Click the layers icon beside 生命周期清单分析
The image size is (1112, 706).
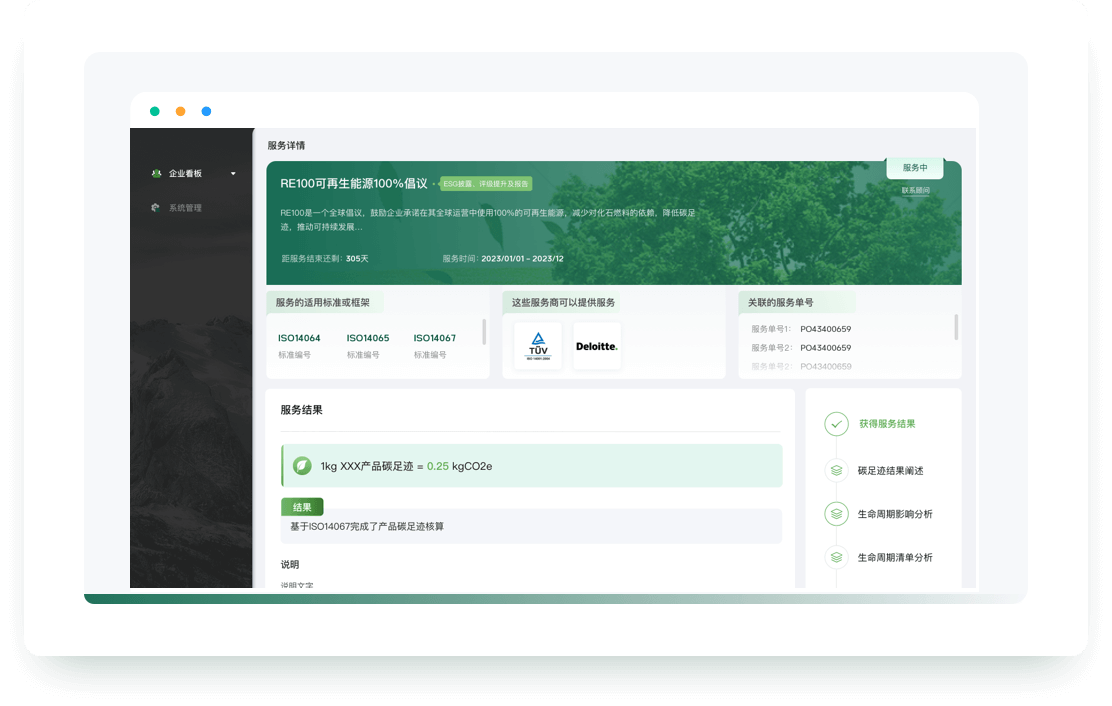pos(836,557)
